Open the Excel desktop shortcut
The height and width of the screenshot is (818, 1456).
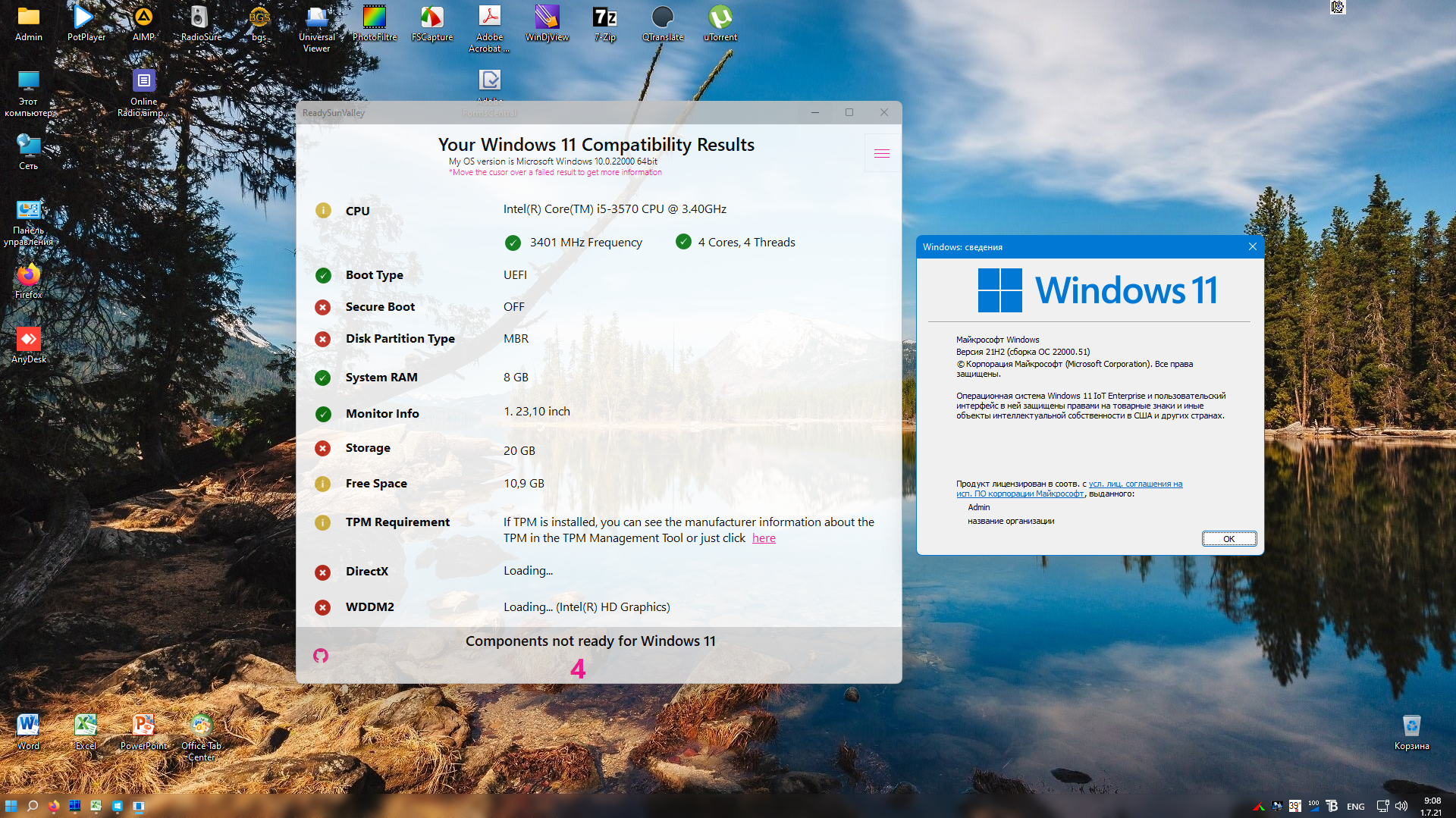pos(86,732)
